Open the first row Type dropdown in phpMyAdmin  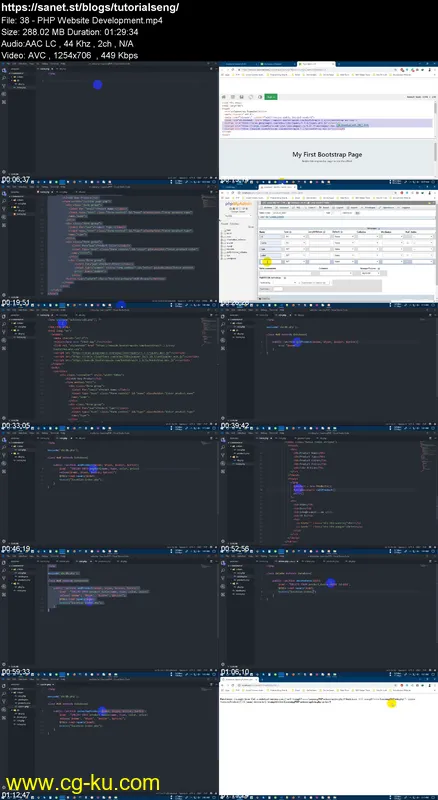(295, 237)
